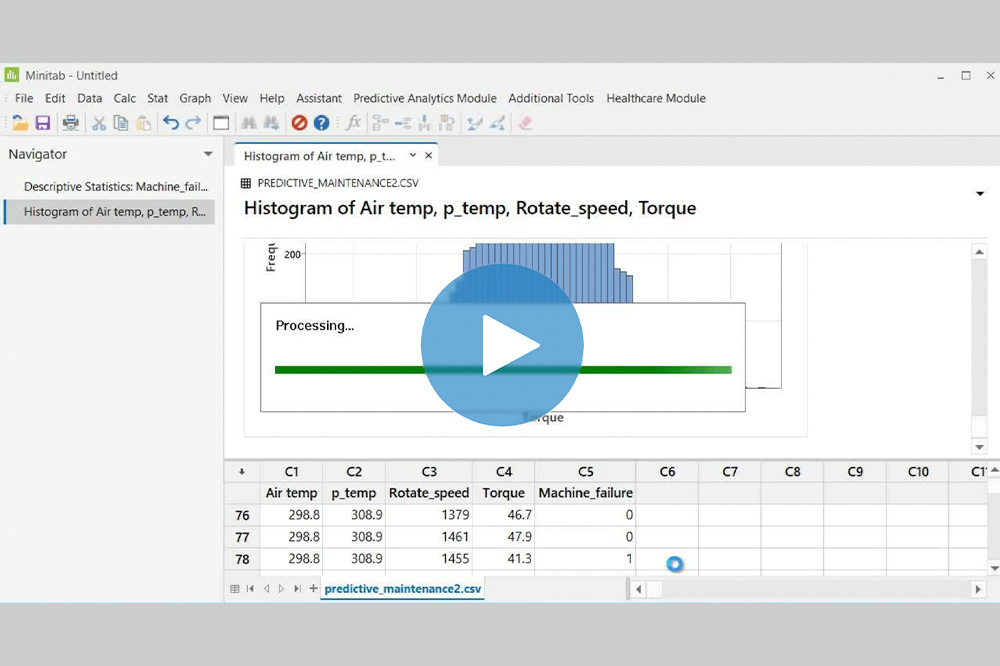The image size is (1000, 666).
Task: Open the Graph menu
Action: click(x=195, y=98)
